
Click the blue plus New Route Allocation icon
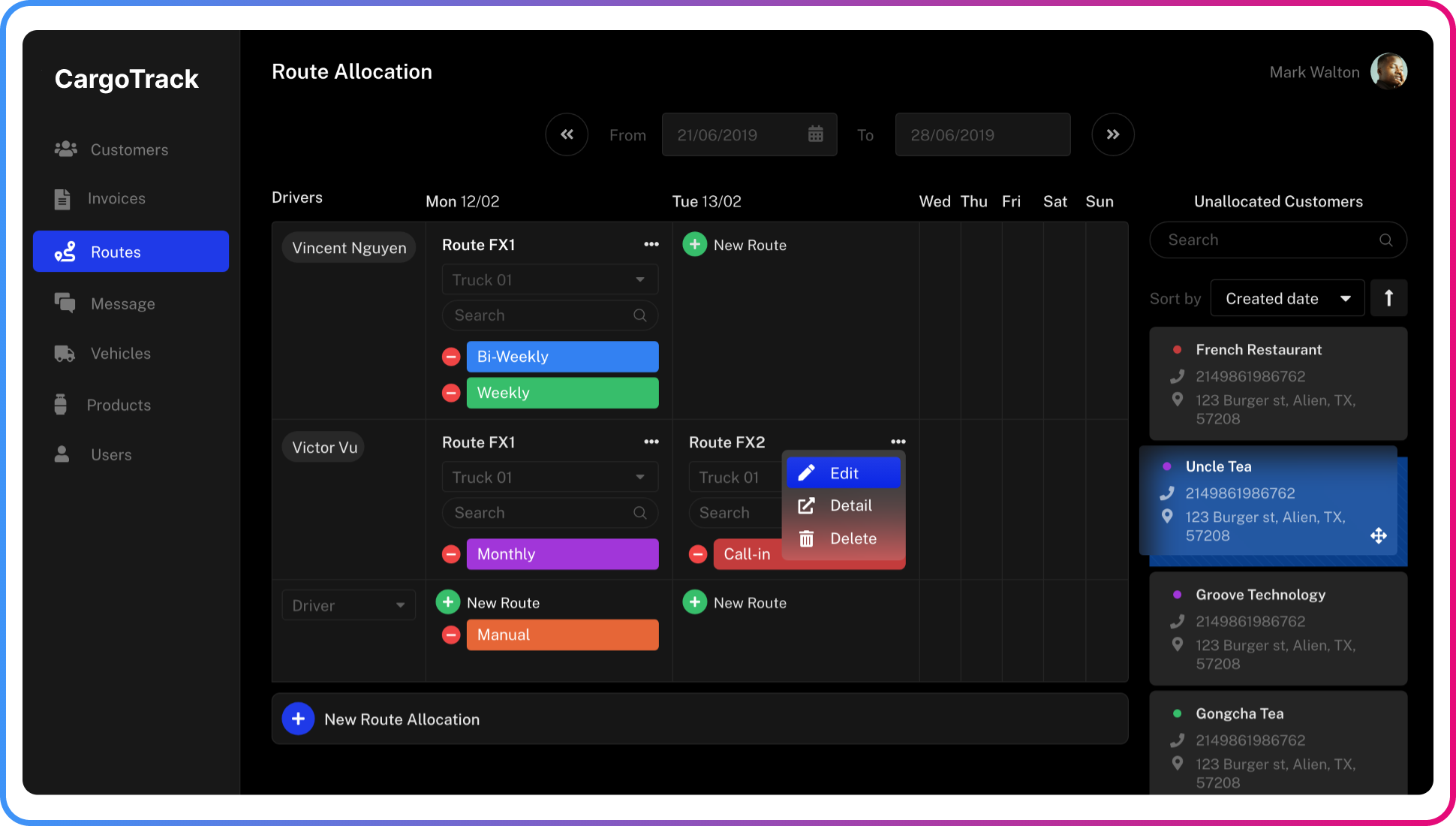tap(298, 719)
